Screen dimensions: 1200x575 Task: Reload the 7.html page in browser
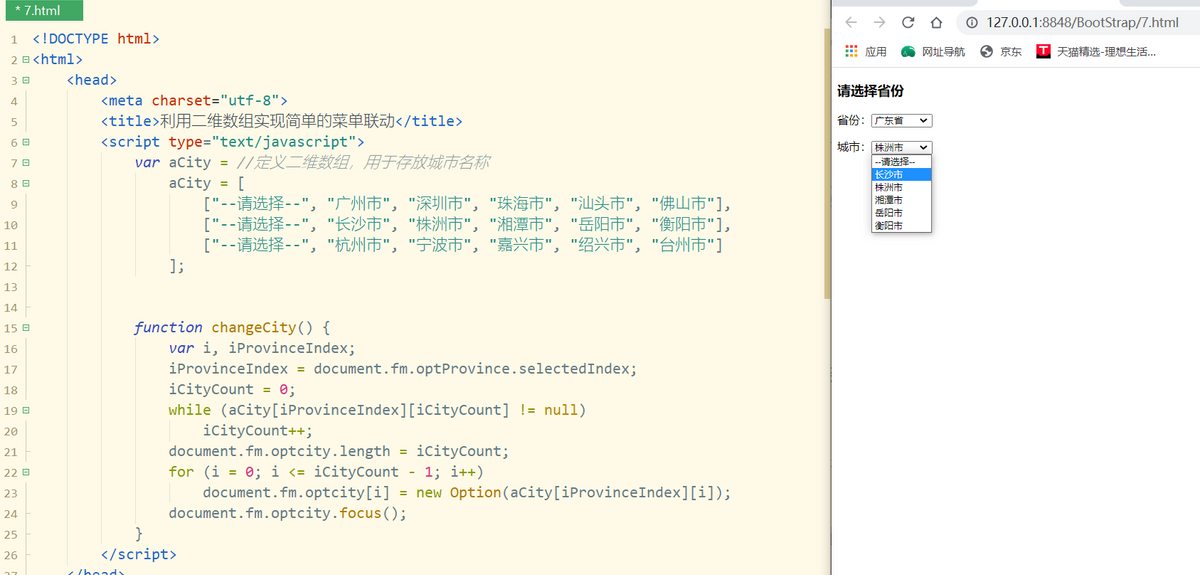(908, 22)
